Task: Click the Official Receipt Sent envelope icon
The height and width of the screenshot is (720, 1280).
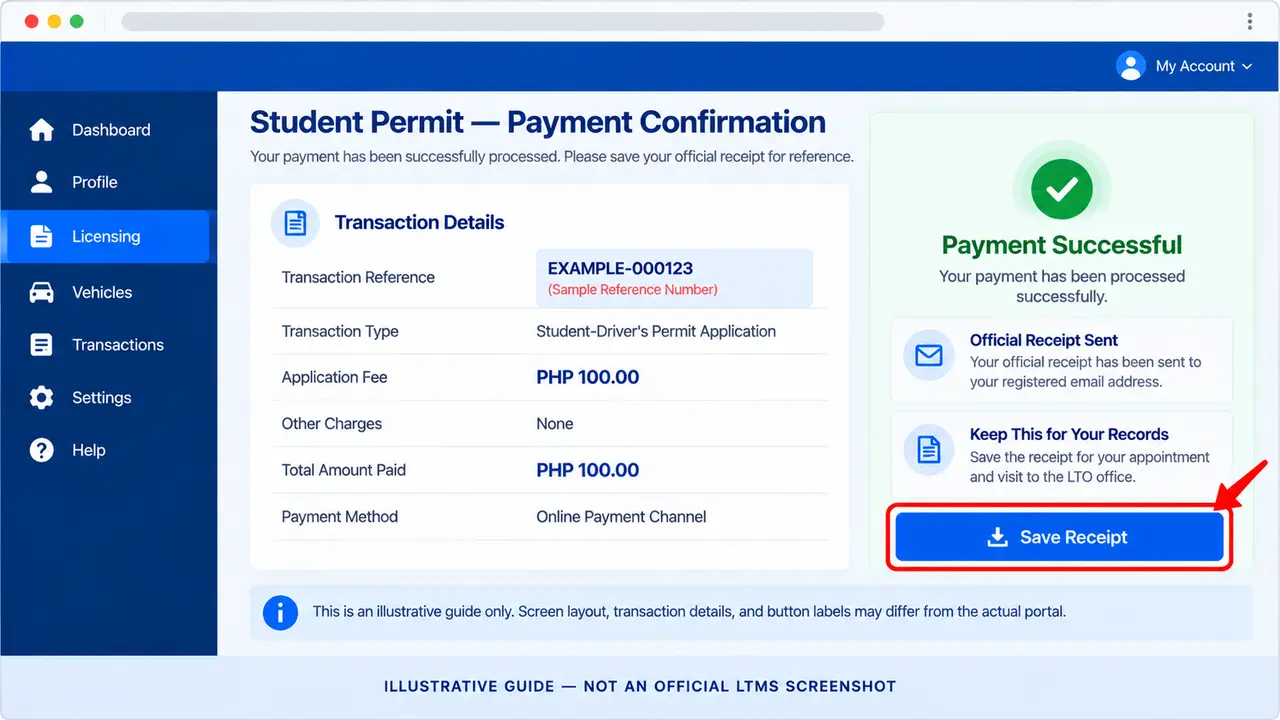Action: pyautogui.click(x=929, y=356)
